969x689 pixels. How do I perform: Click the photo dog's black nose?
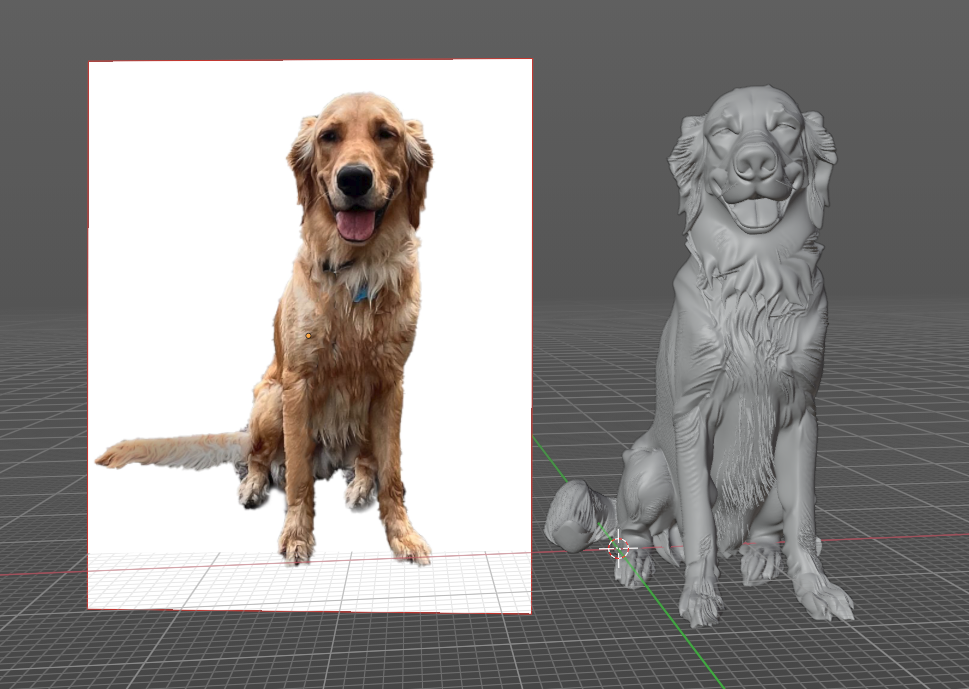[x=355, y=180]
